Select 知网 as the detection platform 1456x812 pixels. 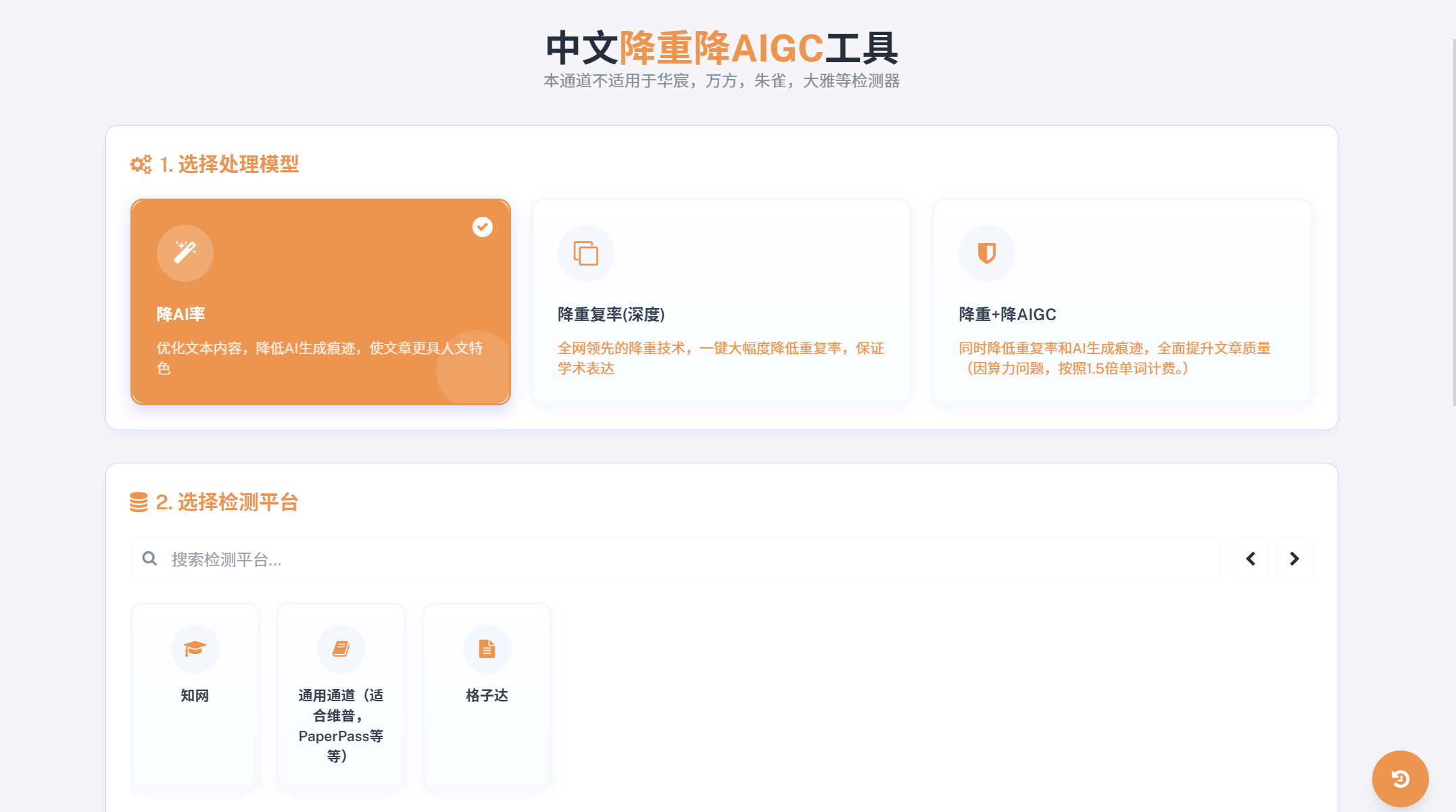(195, 694)
